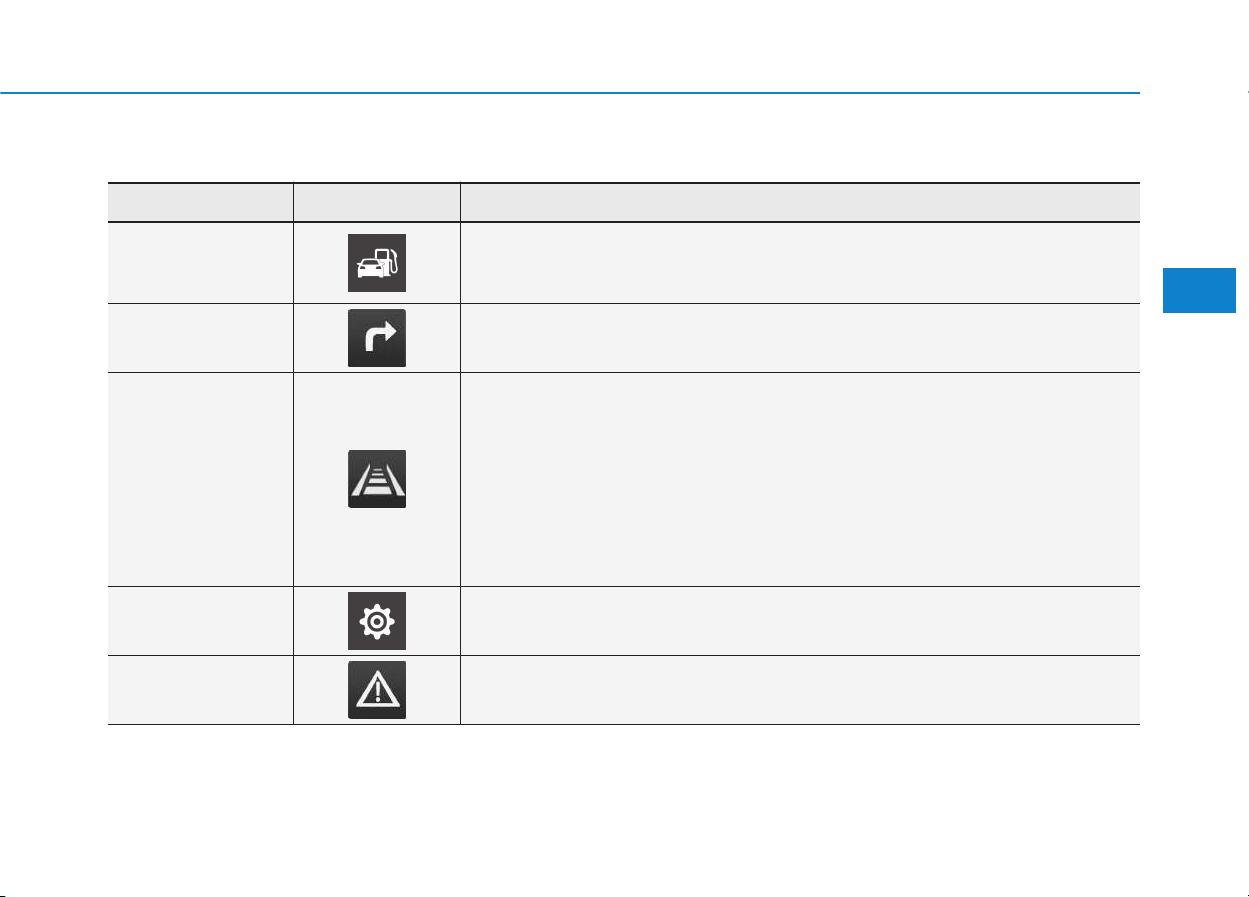Click the header cell above the icon column
This screenshot has height=897, width=1249.
[376, 202]
